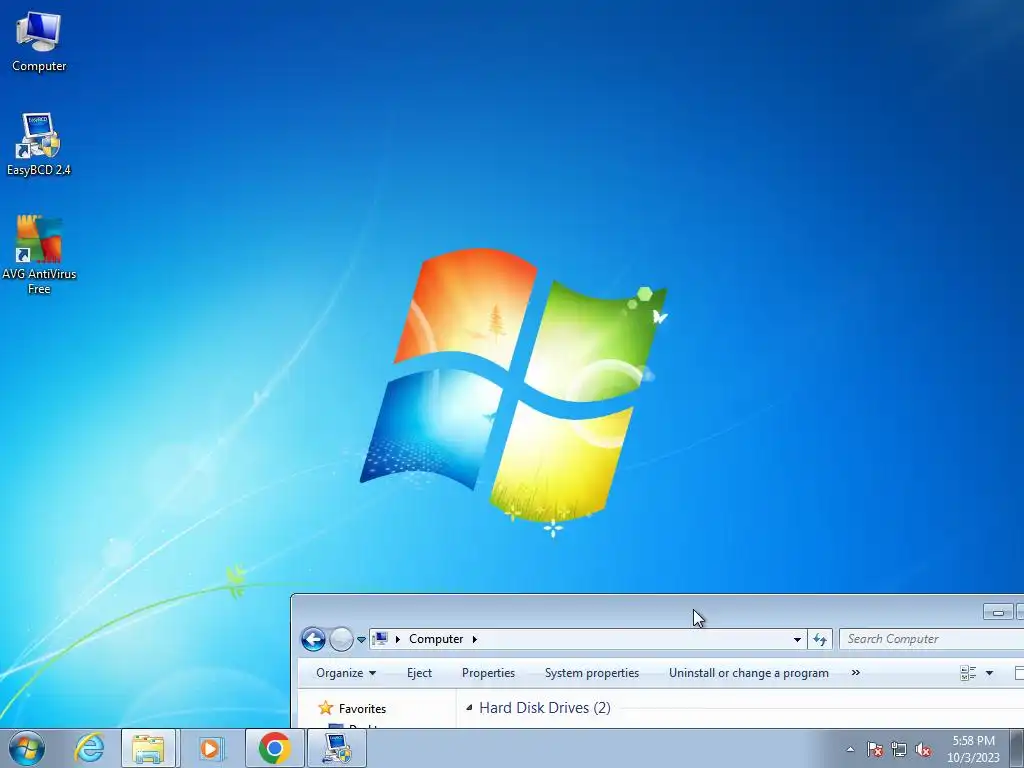Select Computer in the address bar breadcrumb
Screen dimensions: 1024x768
tap(436, 639)
